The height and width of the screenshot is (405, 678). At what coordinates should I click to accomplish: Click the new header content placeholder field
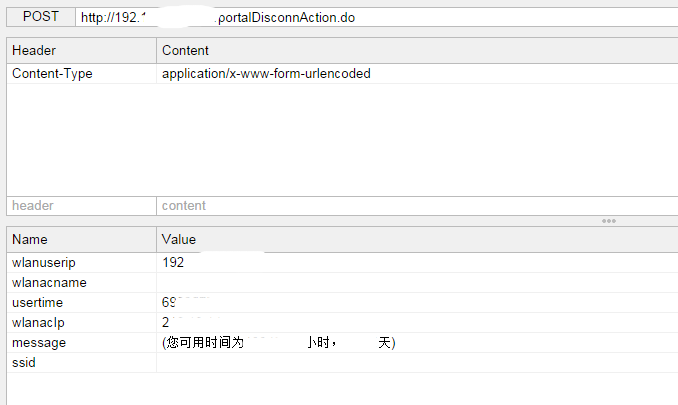pos(417,206)
